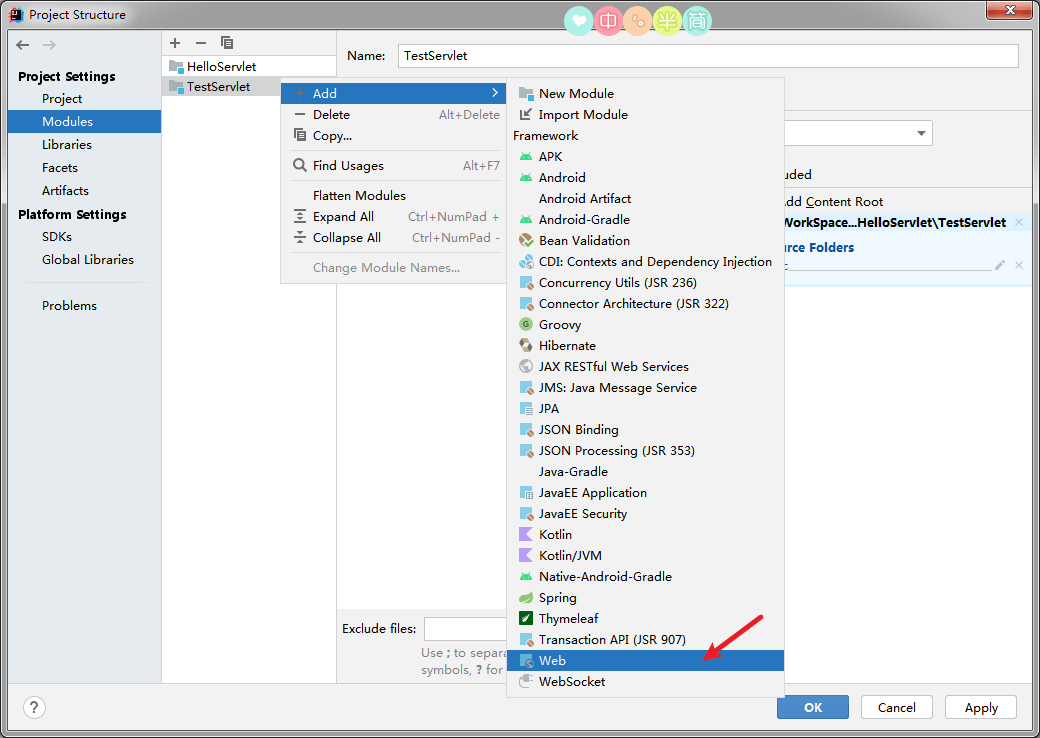Click the pencil edit icon for source folders
Screen dimensions: 1040x738
tap(1000, 265)
